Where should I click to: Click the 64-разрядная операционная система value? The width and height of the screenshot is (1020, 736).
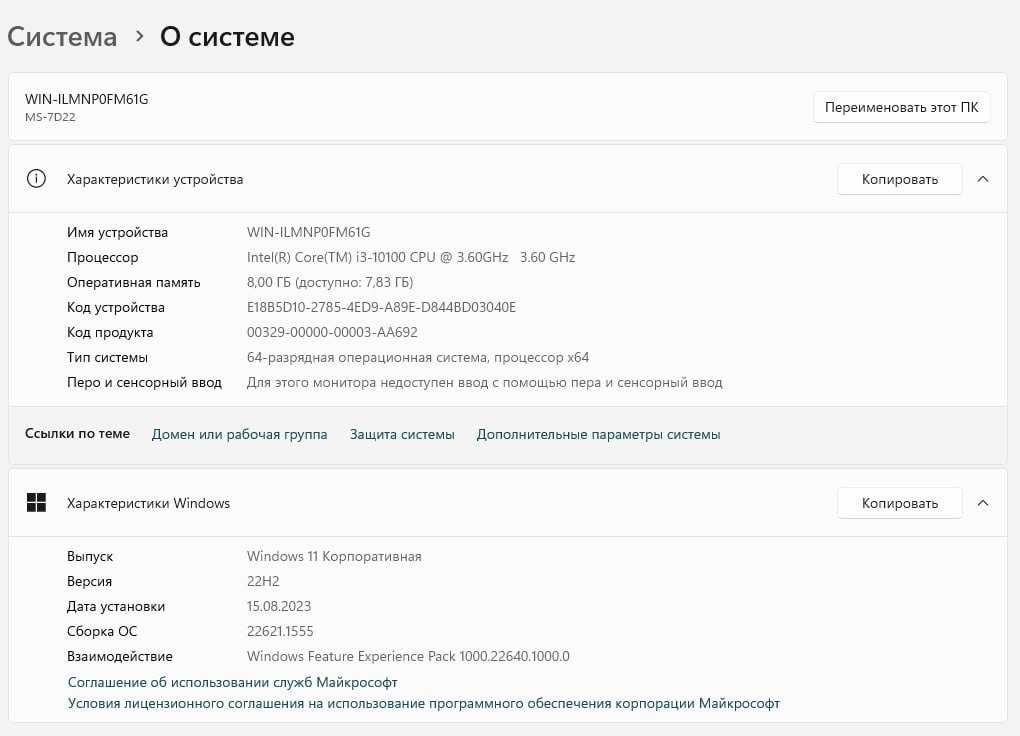(418, 357)
